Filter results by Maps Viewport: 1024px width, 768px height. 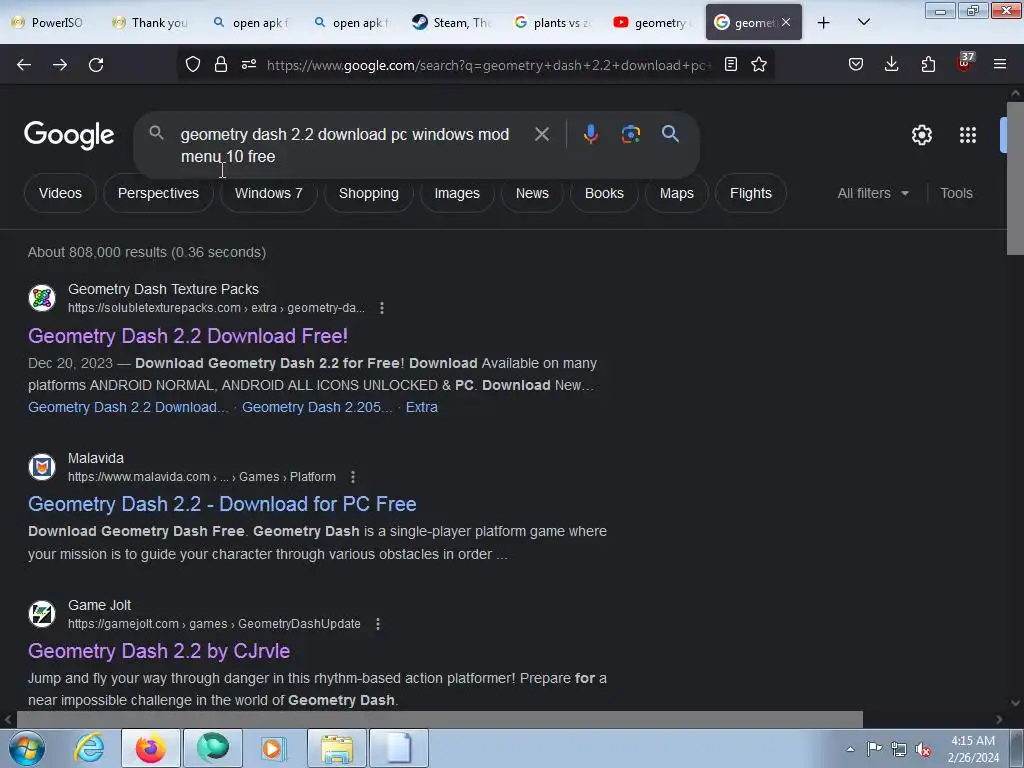677,193
